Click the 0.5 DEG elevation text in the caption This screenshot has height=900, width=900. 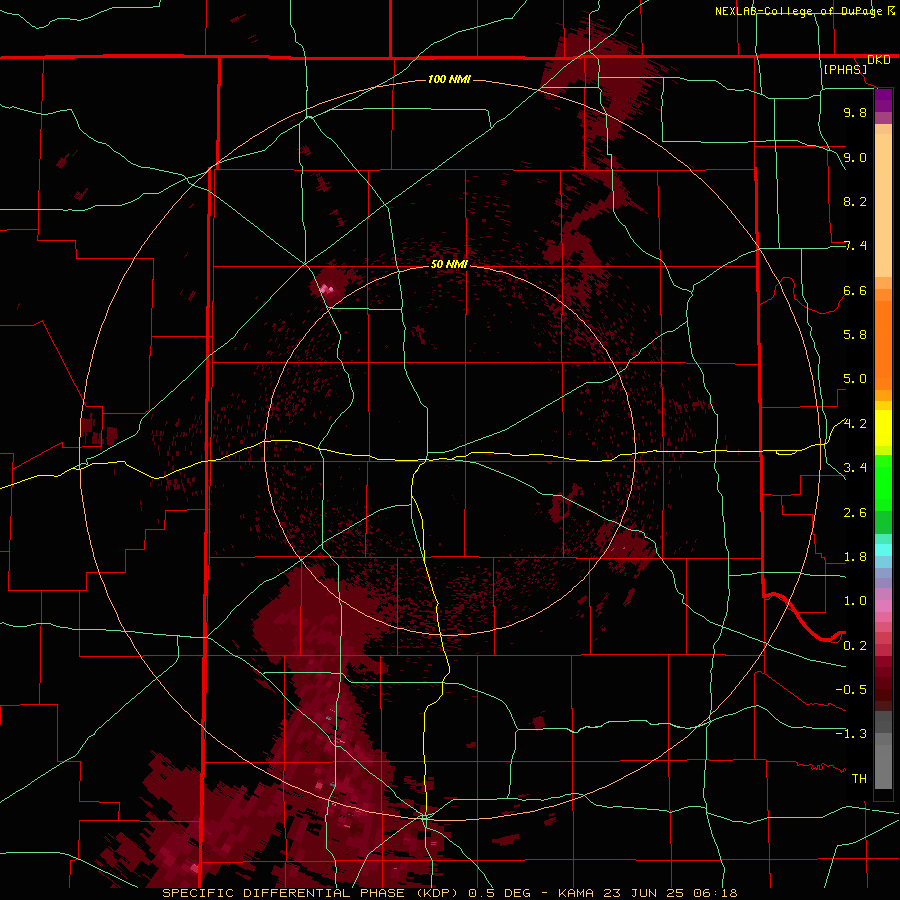pos(498,893)
